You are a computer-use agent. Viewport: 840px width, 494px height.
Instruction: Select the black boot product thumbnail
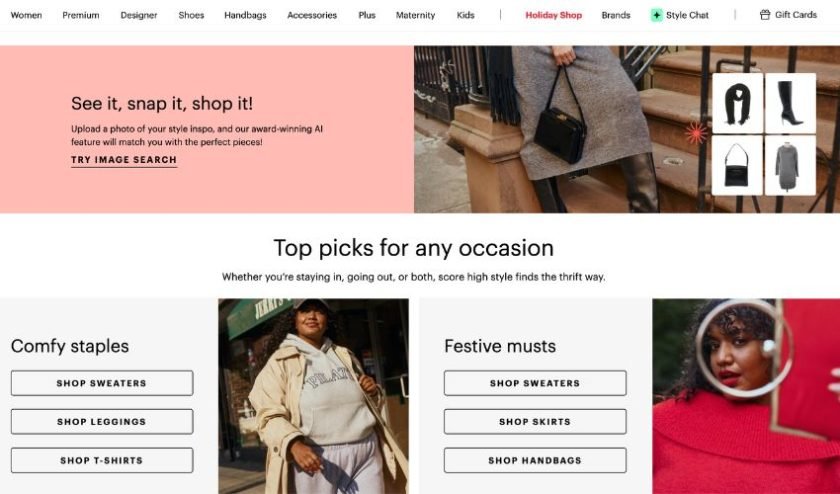(791, 103)
